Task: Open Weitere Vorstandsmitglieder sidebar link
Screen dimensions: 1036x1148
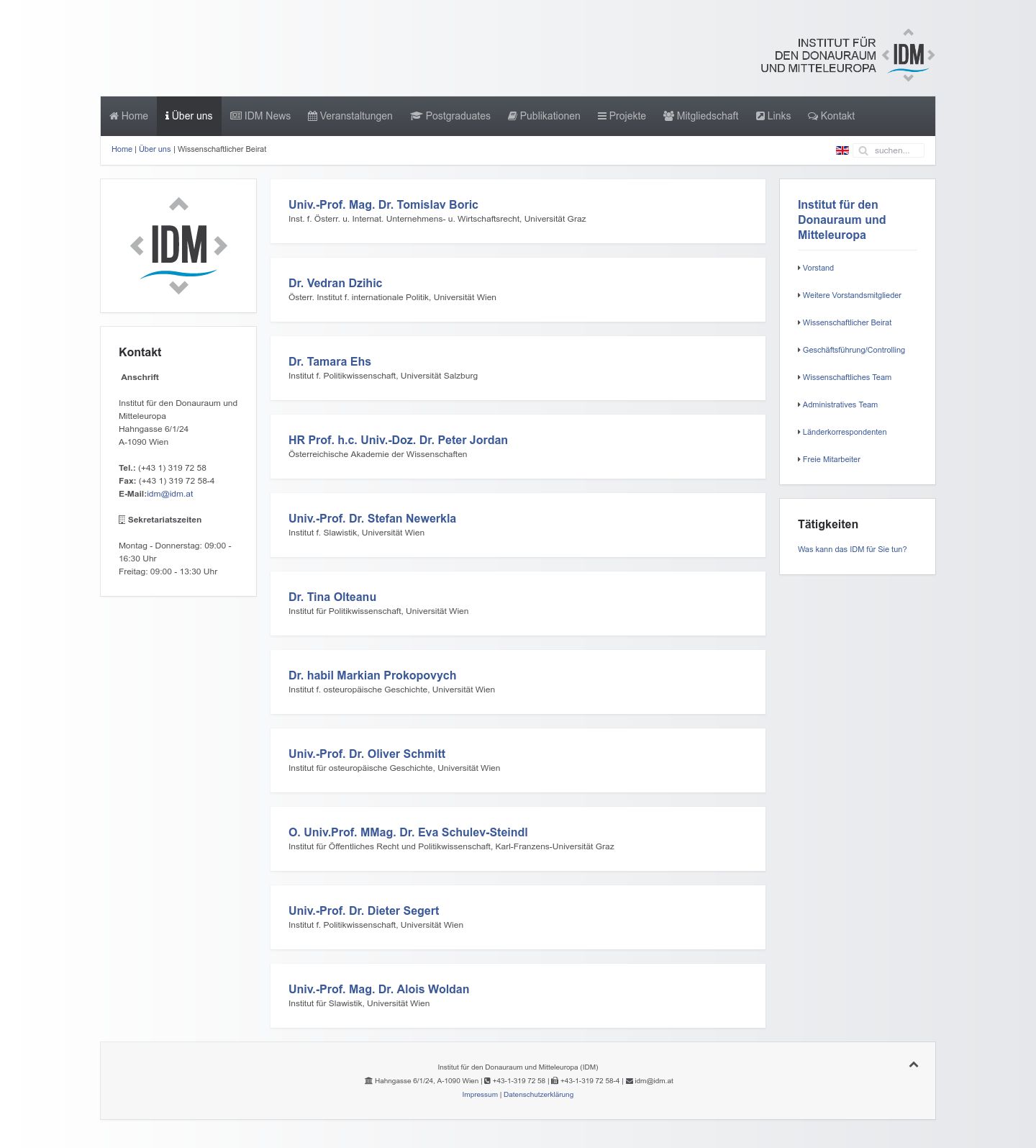Action: pos(852,295)
